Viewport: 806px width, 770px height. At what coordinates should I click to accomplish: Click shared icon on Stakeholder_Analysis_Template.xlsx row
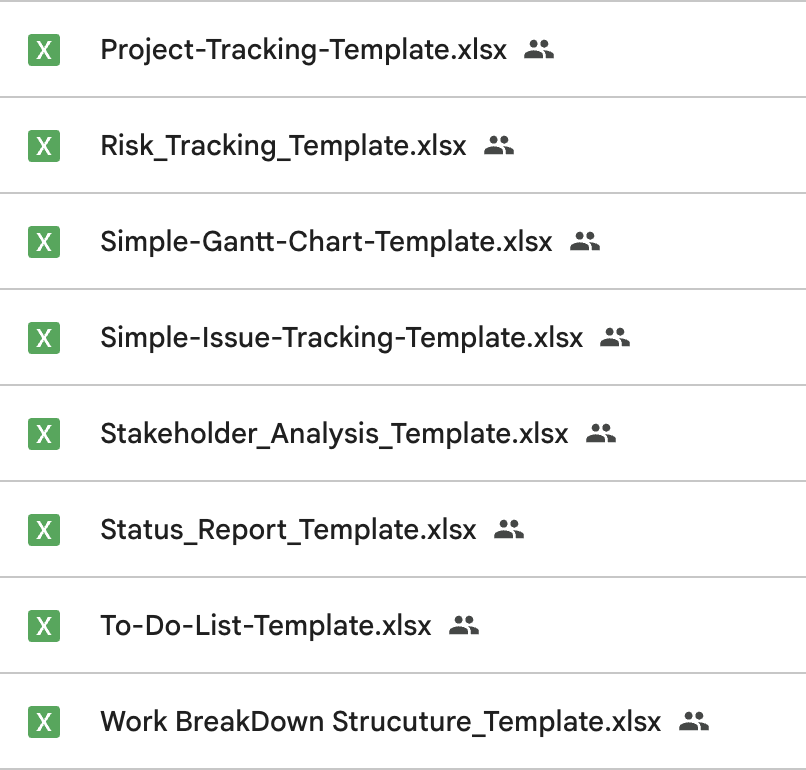click(600, 434)
